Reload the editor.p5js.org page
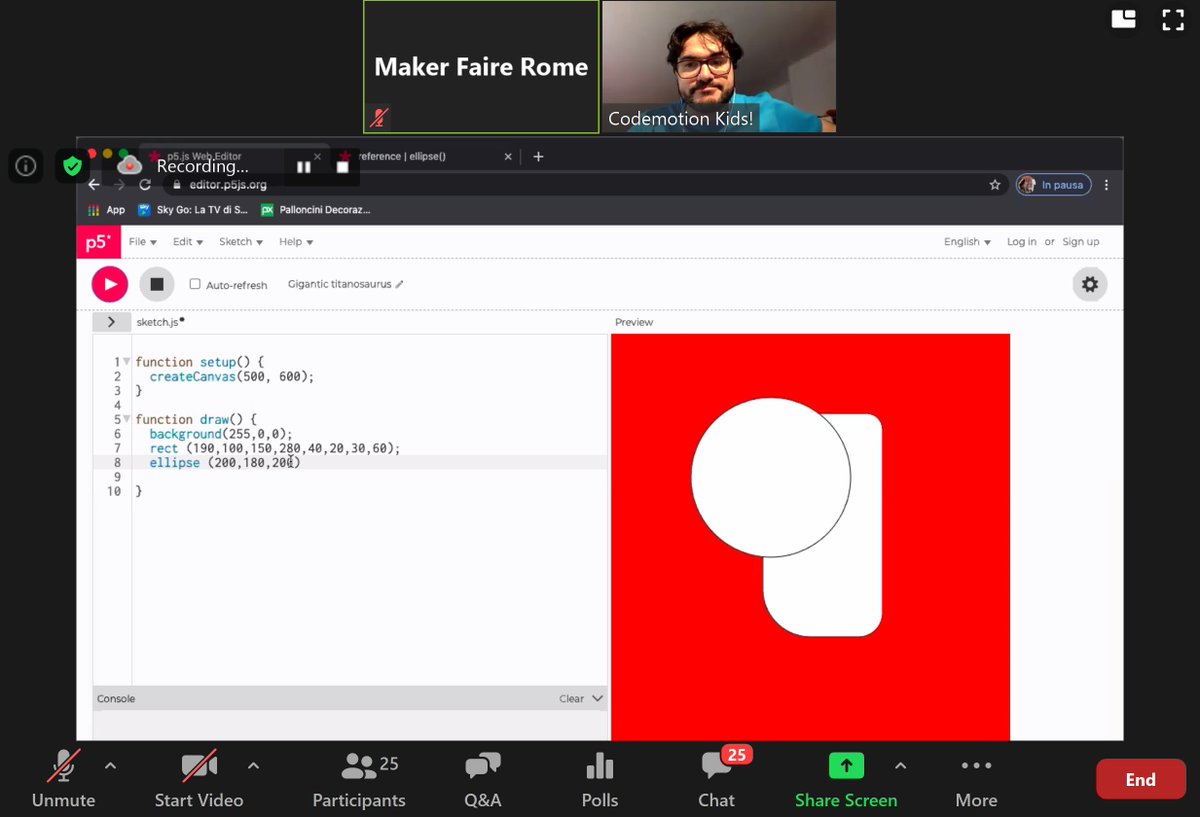Viewport: 1200px width, 817px height. click(145, 185)
